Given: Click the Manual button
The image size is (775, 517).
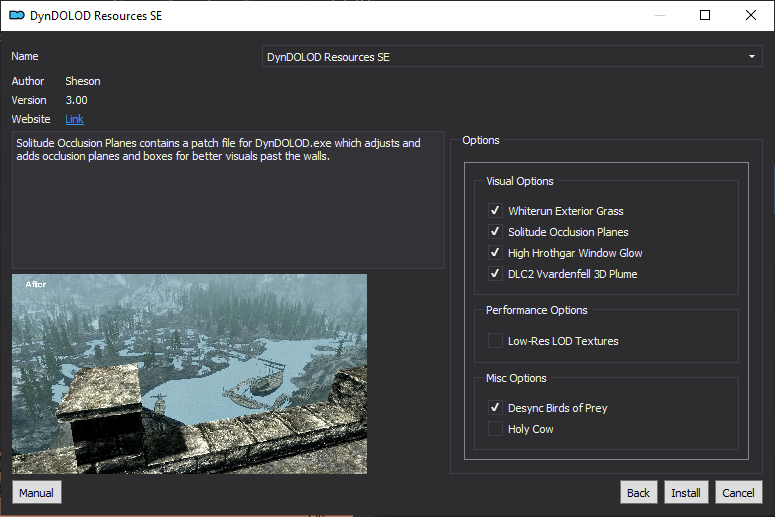Looking at the screenshot, I should point(37,493).
